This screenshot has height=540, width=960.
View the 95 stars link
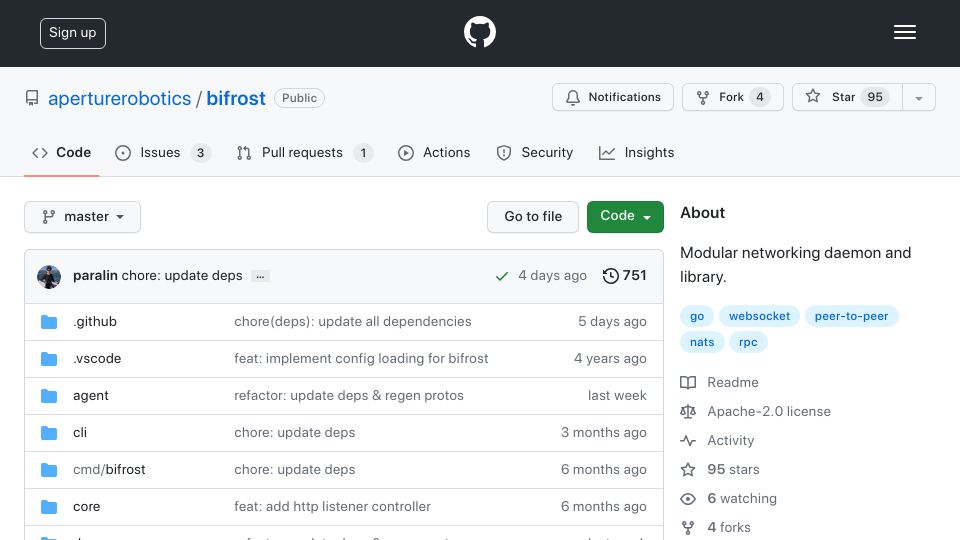pos(733,470)
